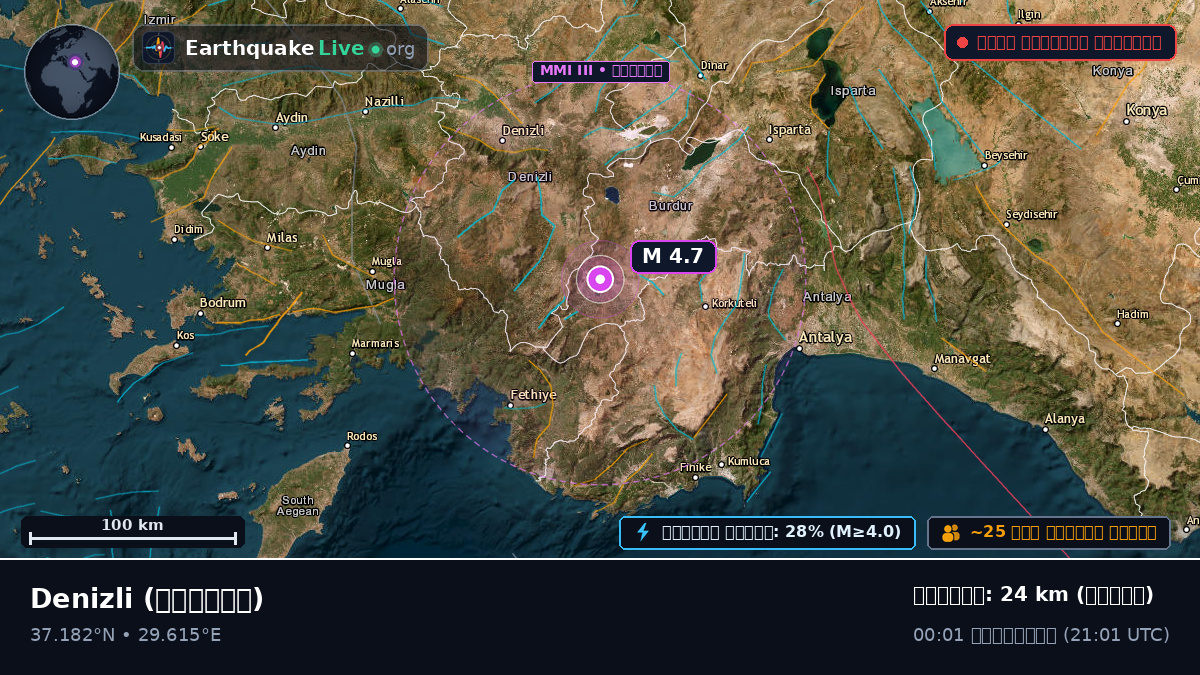
Task: Open the globe minimap thumbnail
Action: [x=72, y=72]
